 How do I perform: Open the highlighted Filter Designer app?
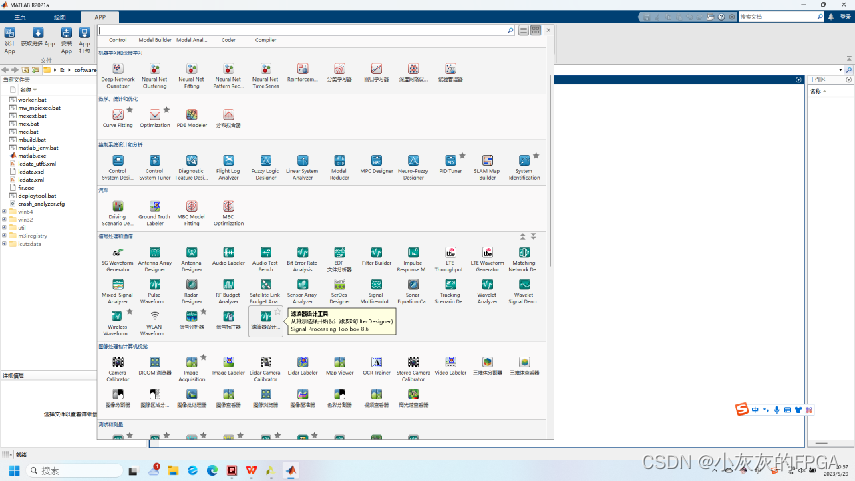point(266,320)
